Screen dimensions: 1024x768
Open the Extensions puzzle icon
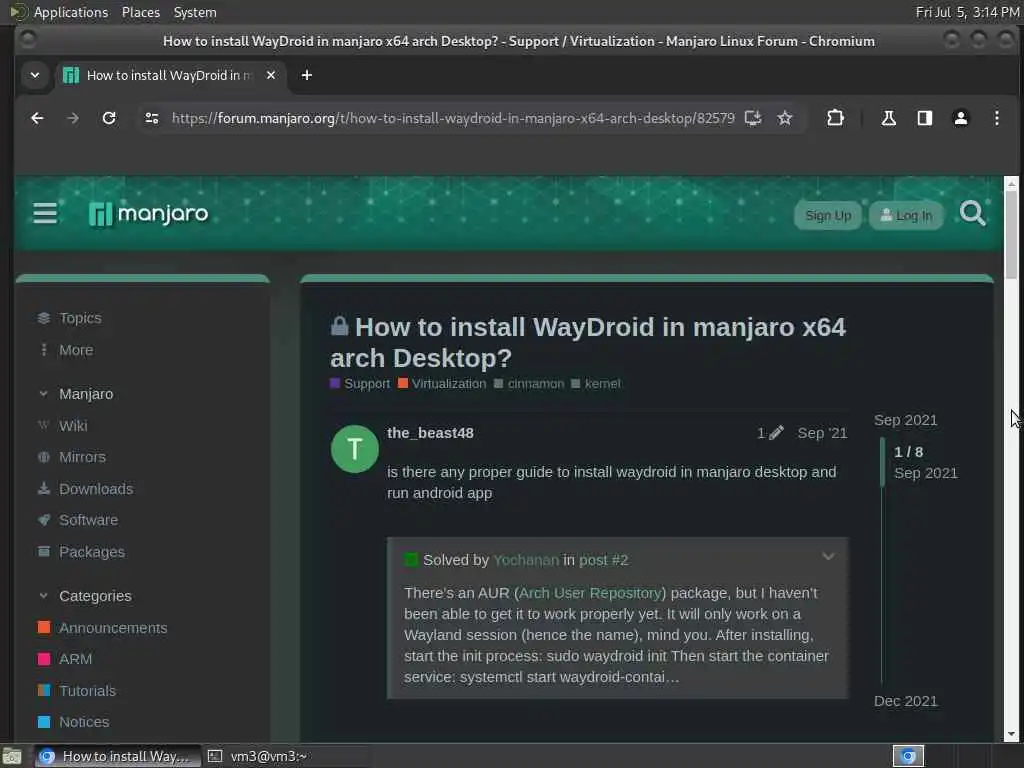coord(835,118)
